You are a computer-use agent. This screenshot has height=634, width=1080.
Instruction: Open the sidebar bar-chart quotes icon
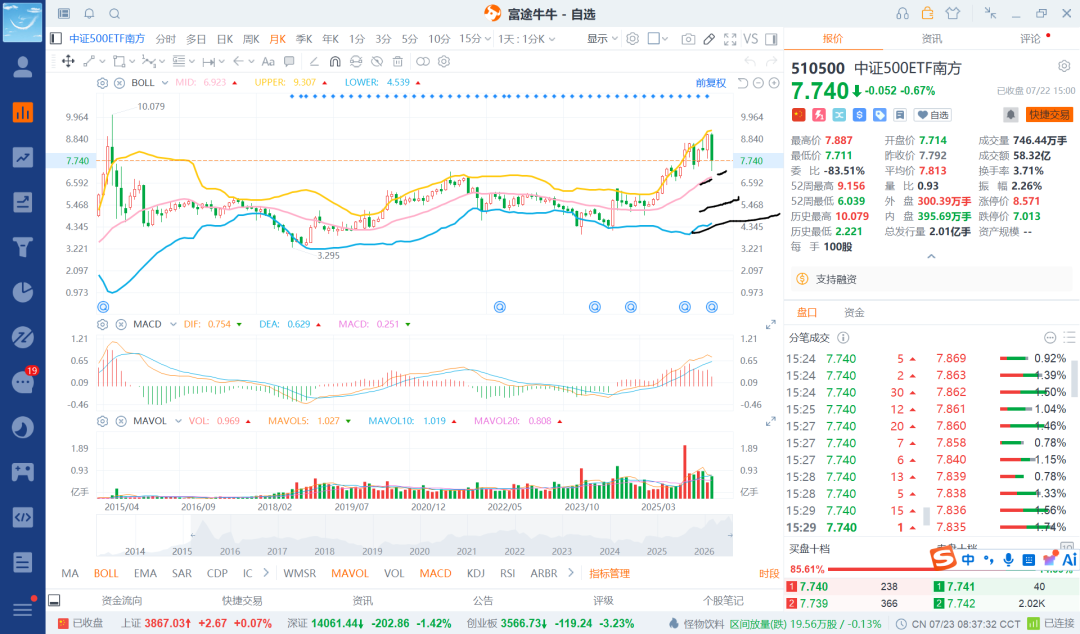click(x=23, y=112)
